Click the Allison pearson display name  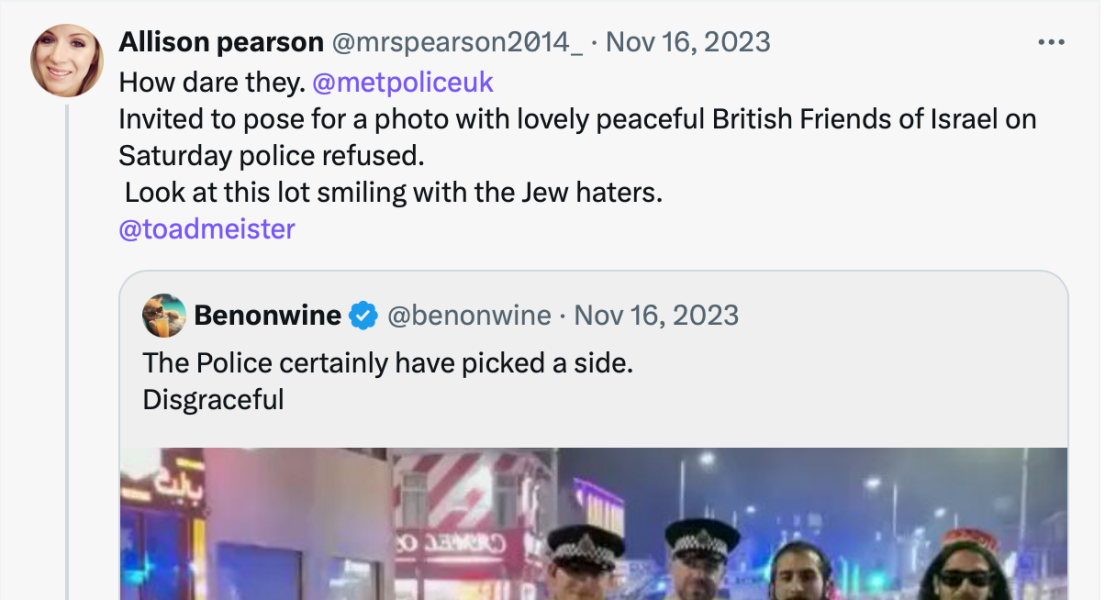(x=221, y=42)
